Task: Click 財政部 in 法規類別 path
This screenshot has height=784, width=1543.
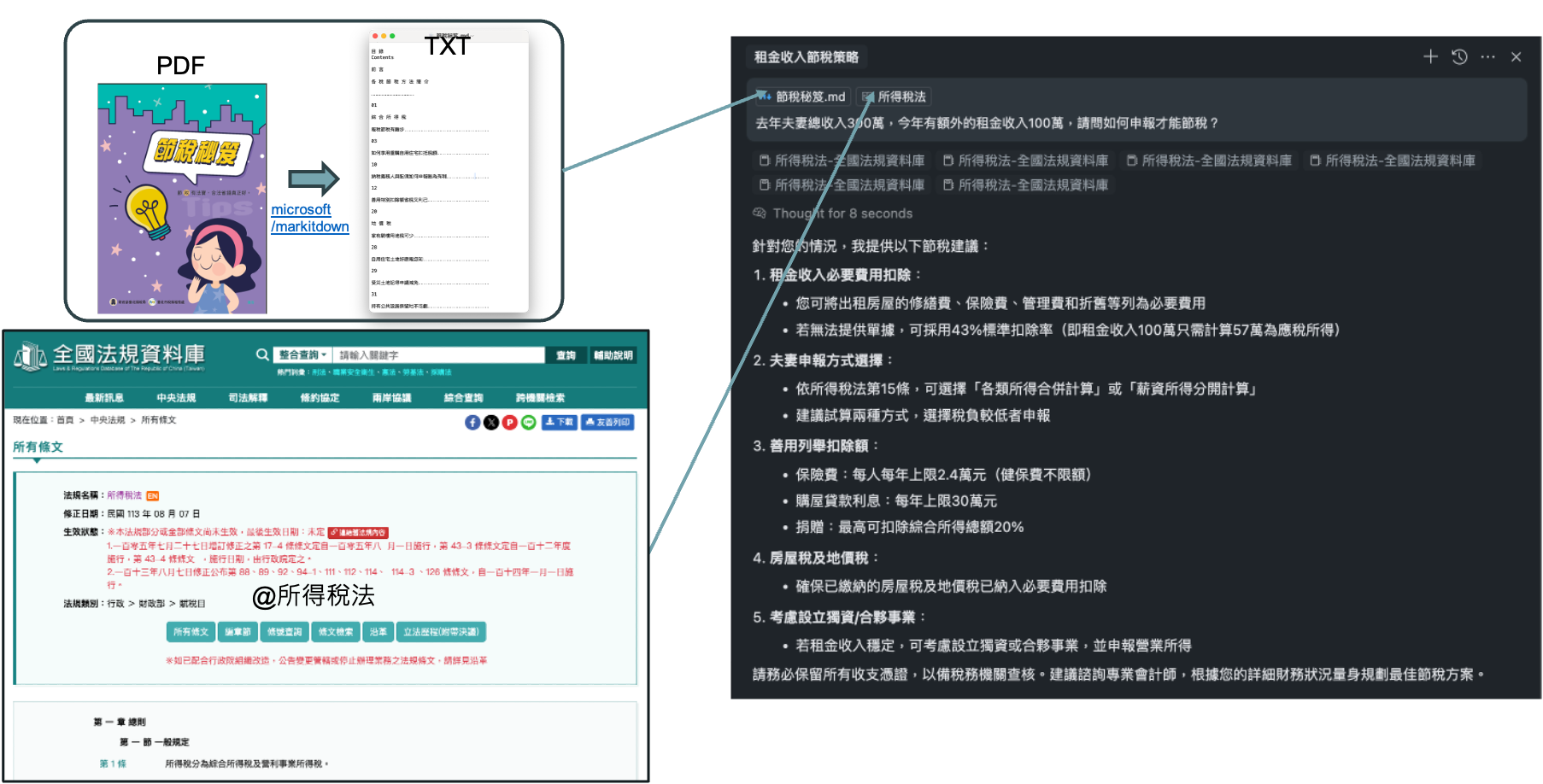Action: pyautogui.click(x=151, y=604)
